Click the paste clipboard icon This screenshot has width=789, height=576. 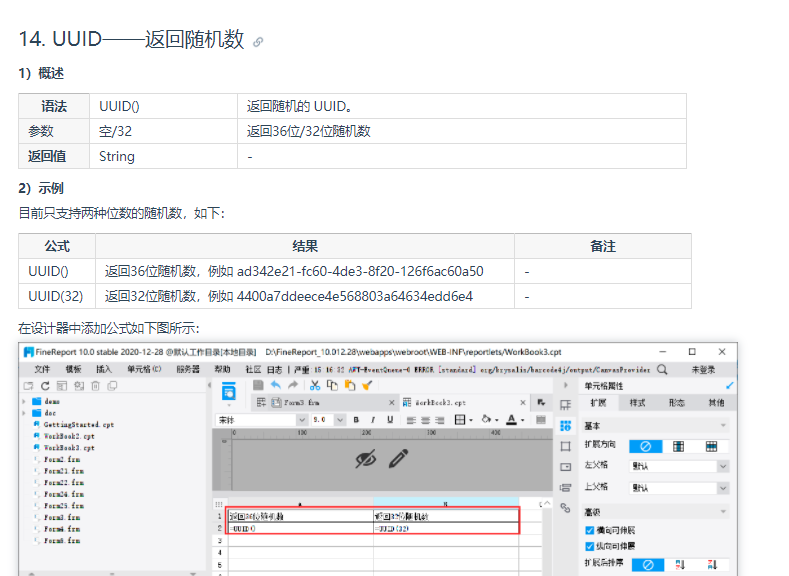350,385
